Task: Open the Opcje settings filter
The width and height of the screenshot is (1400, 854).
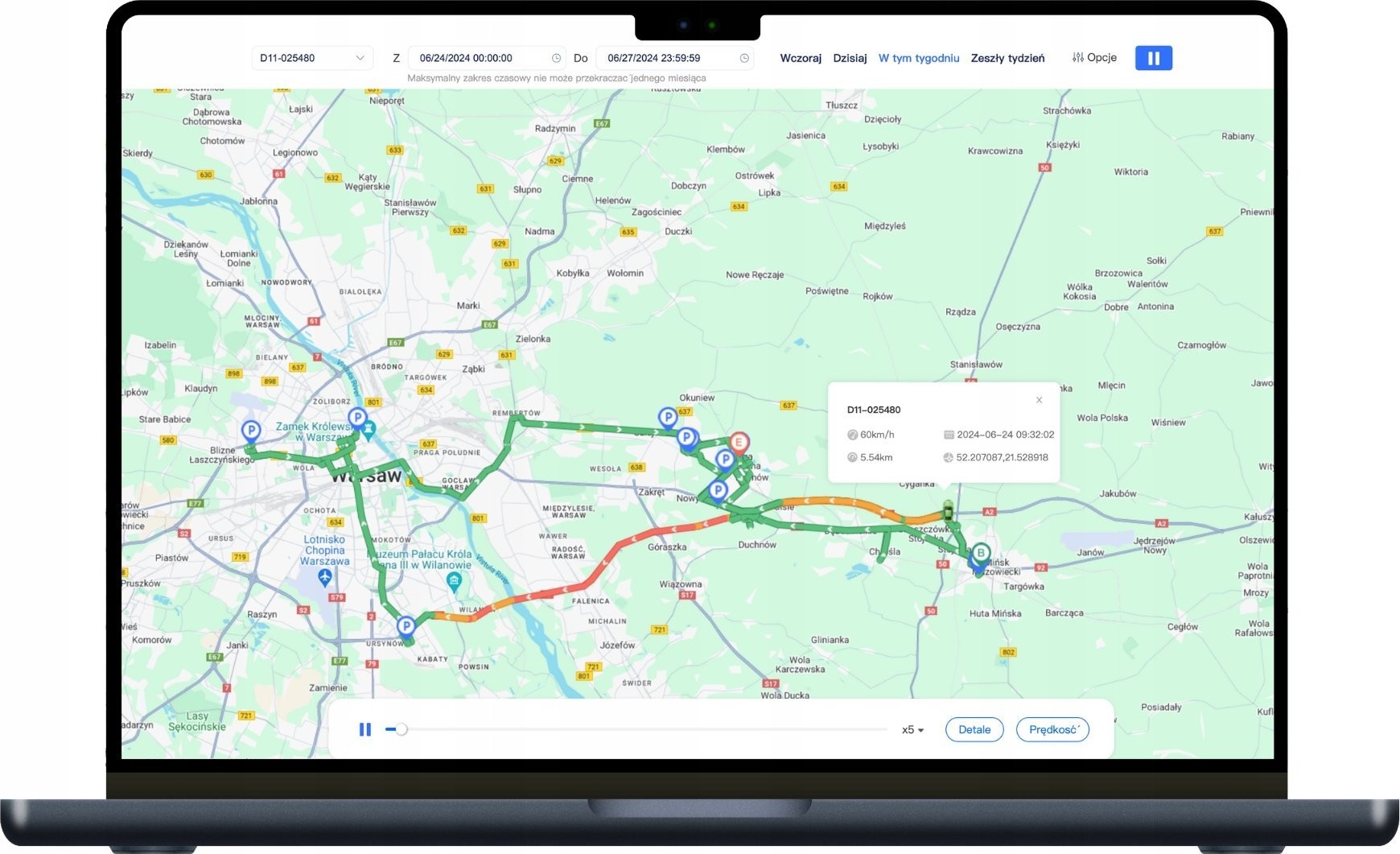Action: click(1094, 58)
